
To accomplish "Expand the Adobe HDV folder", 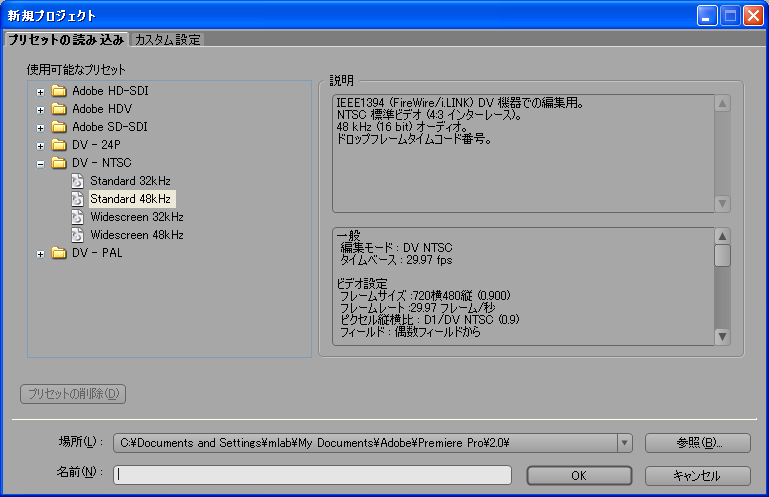I will click(x=41, y=110).
